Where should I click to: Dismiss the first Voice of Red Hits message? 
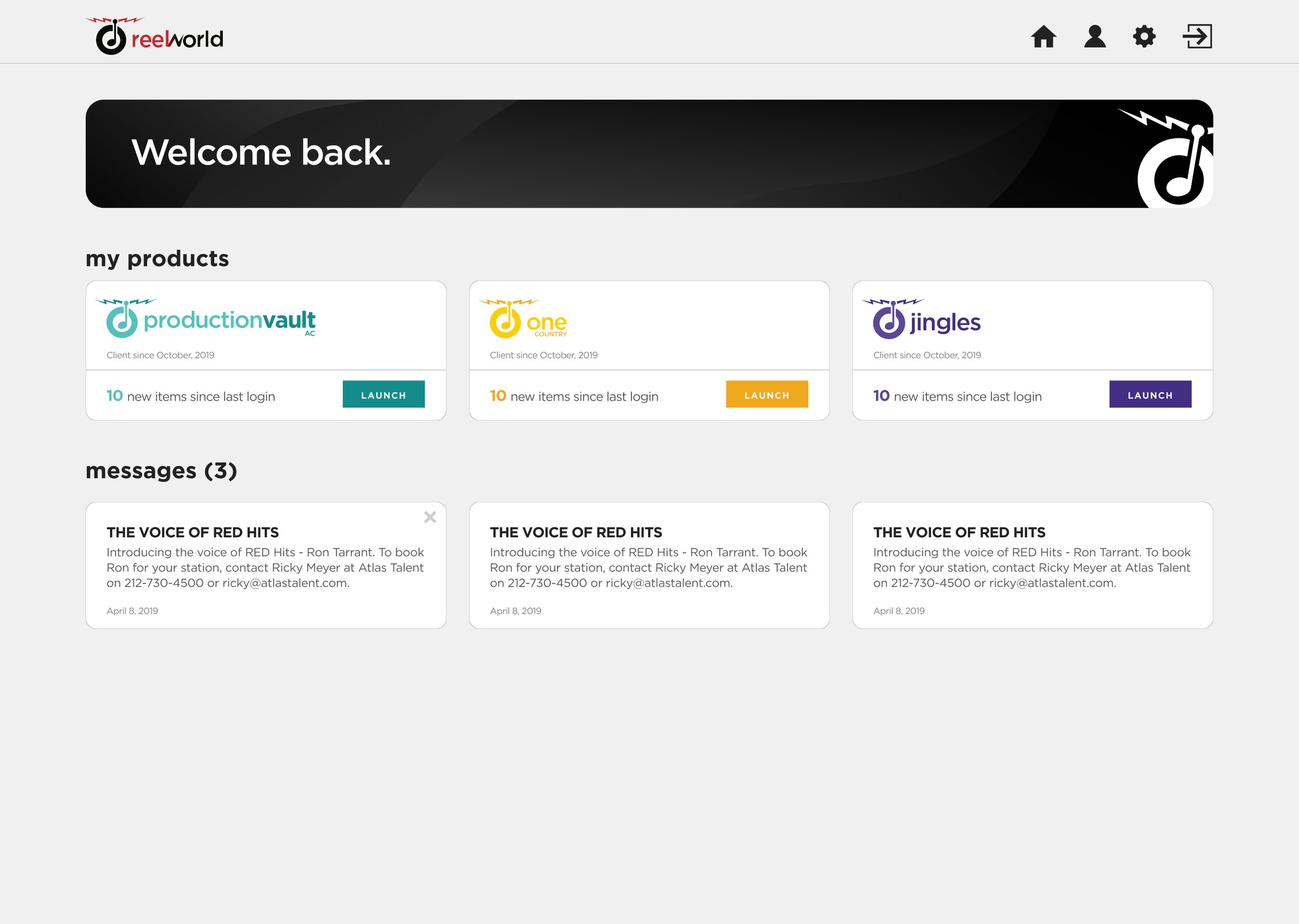(430, 517)
